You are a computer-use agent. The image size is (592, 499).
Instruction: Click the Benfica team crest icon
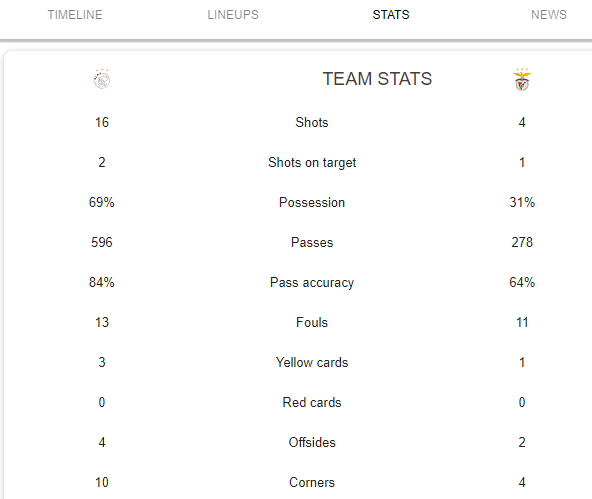[x=522, y=79]
